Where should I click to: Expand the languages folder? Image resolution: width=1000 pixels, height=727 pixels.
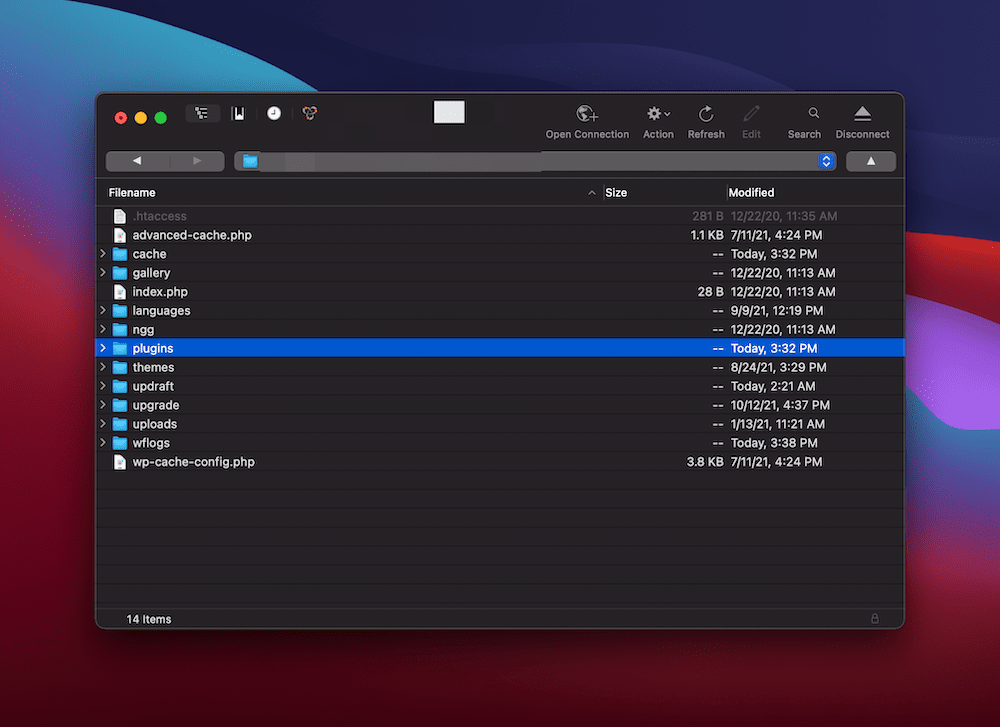pyautogui.click(x=103, y=311)
